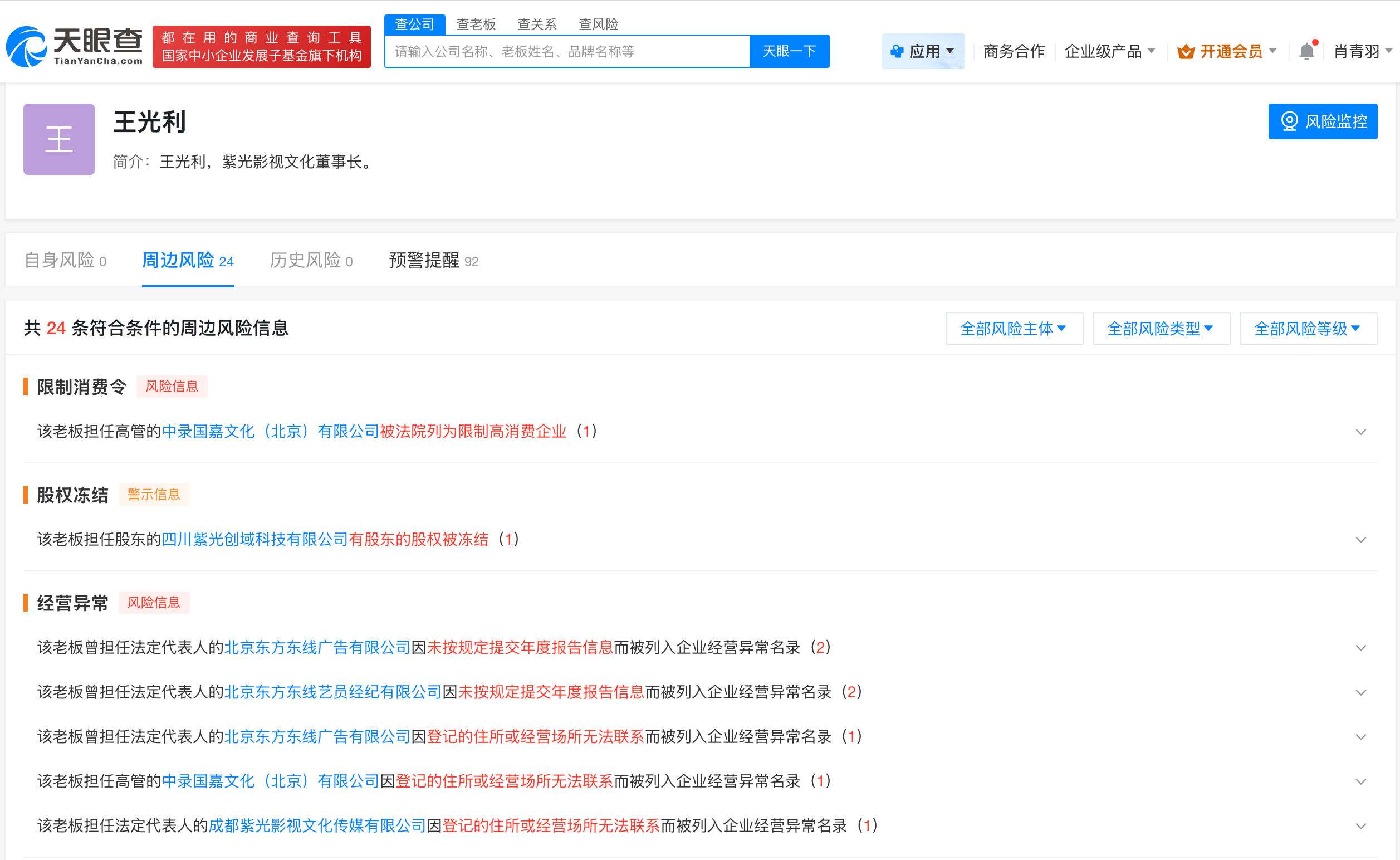Open the 应用 apps menu

922,51
